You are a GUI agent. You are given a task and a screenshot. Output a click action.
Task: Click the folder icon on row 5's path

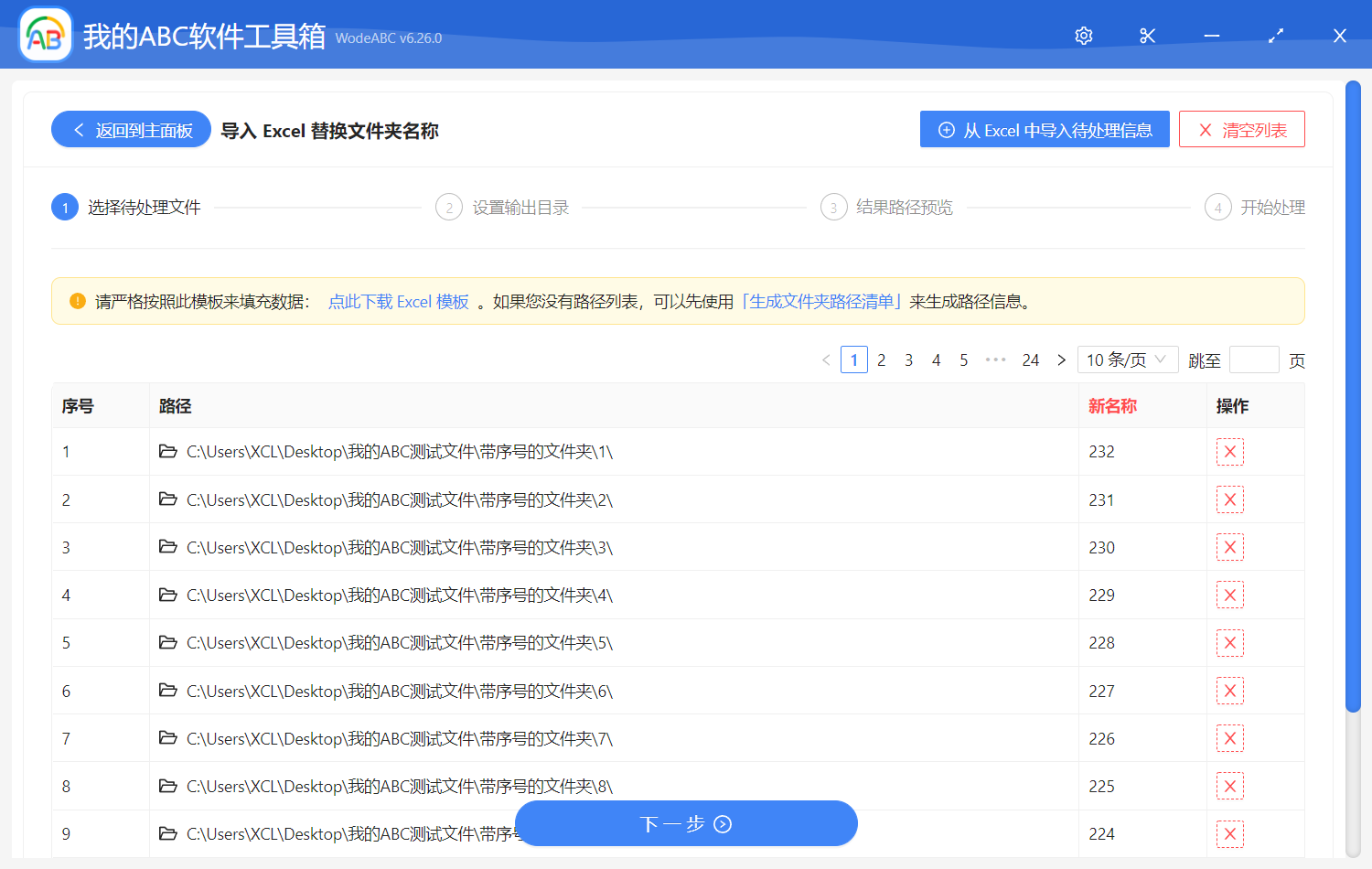click(x=168, y=642)
